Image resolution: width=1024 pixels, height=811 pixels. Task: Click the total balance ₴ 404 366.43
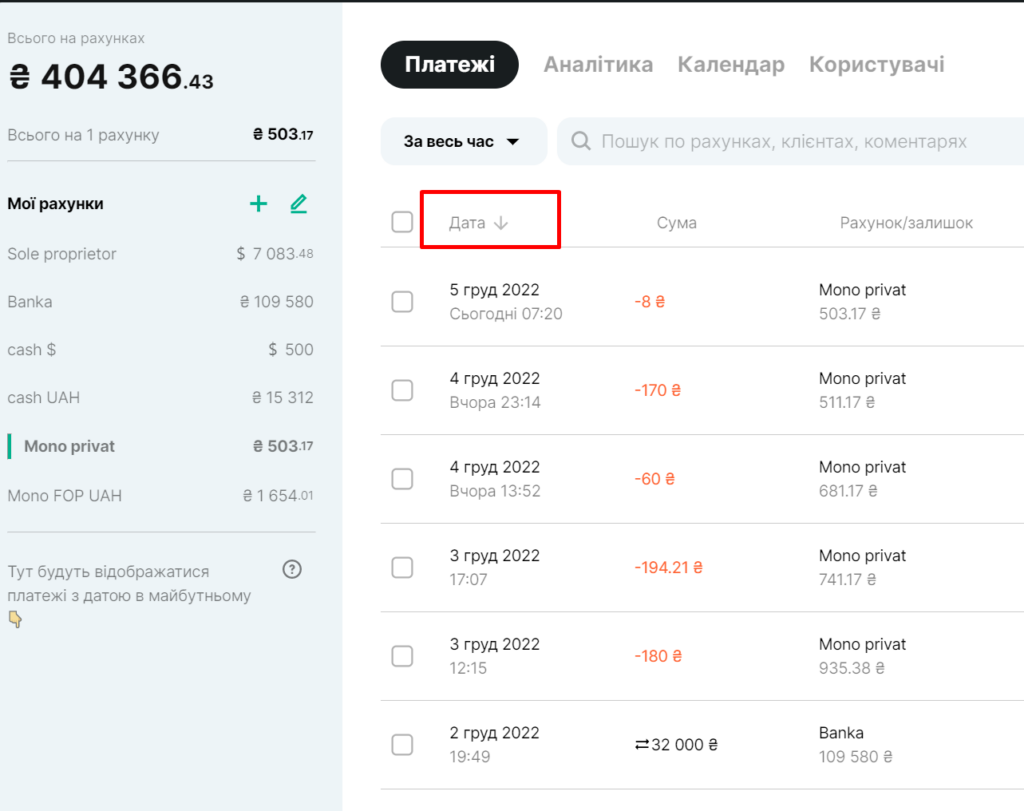(110, 77)
